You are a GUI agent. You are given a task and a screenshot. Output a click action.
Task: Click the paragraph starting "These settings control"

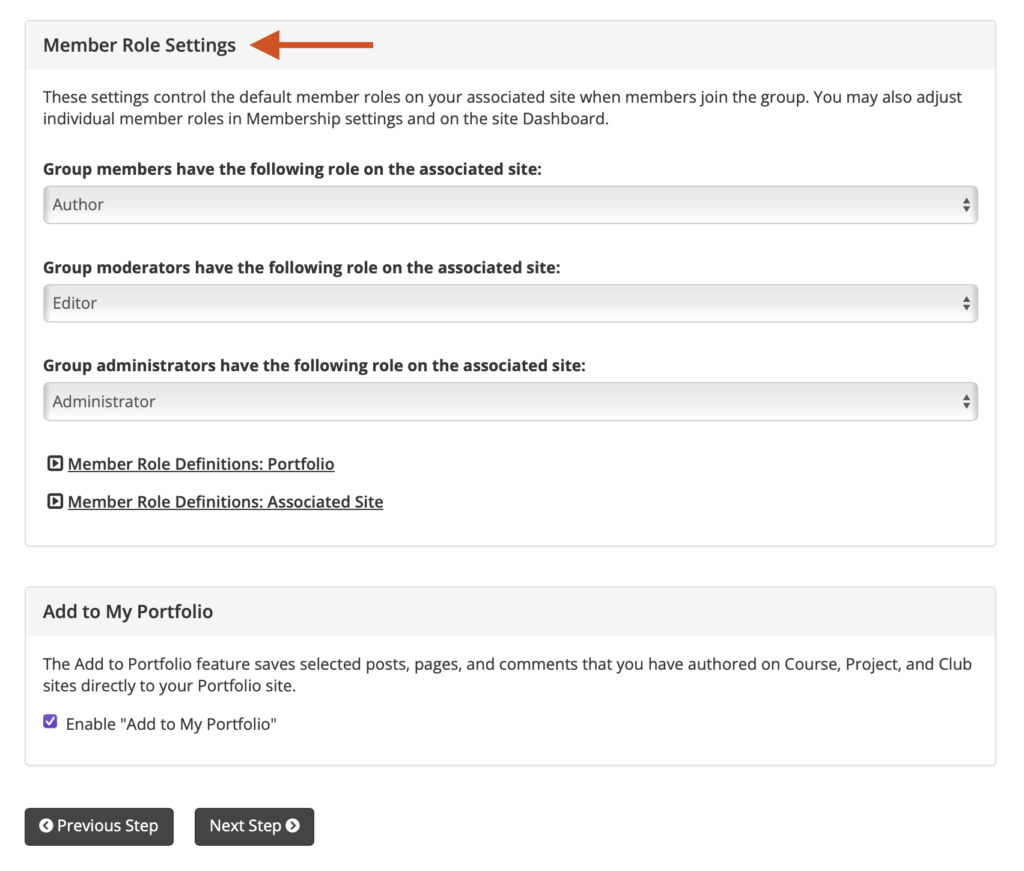tap(502, 108)
